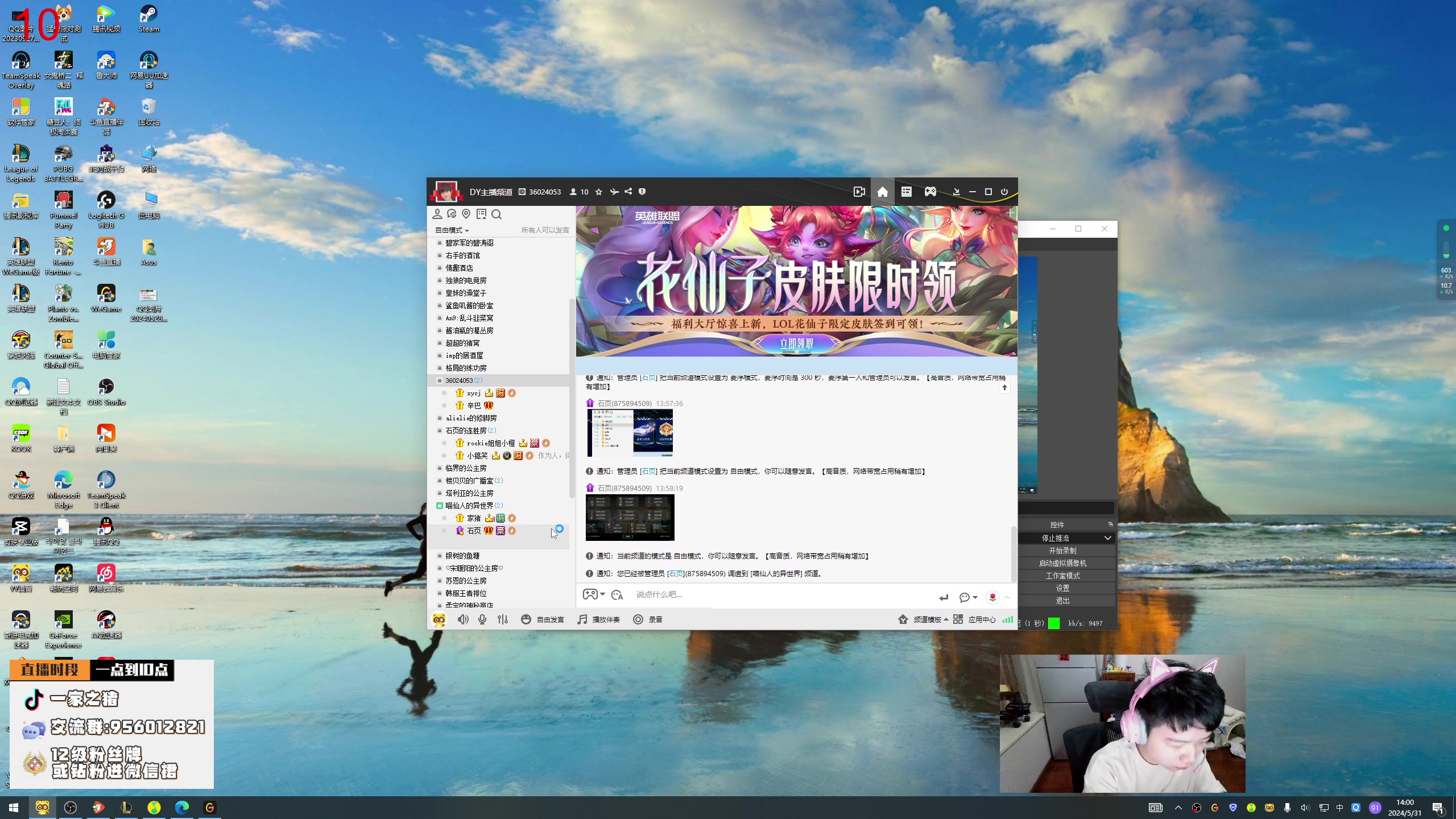Start 录音 recording in YY
The width and height of the screenshot is (1456, 819).
point(648,619)
